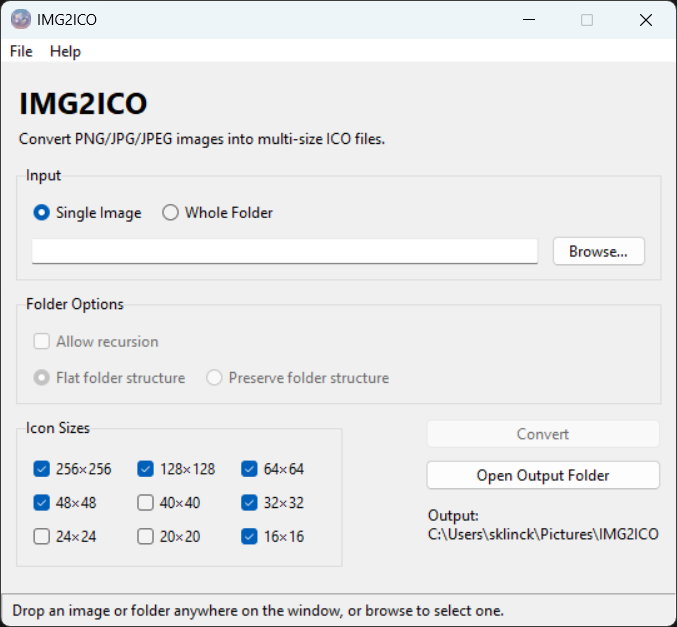Check the 24×24 icon size box
The width and height of the screenshot is (677, 627).
(x=42, y=537)
